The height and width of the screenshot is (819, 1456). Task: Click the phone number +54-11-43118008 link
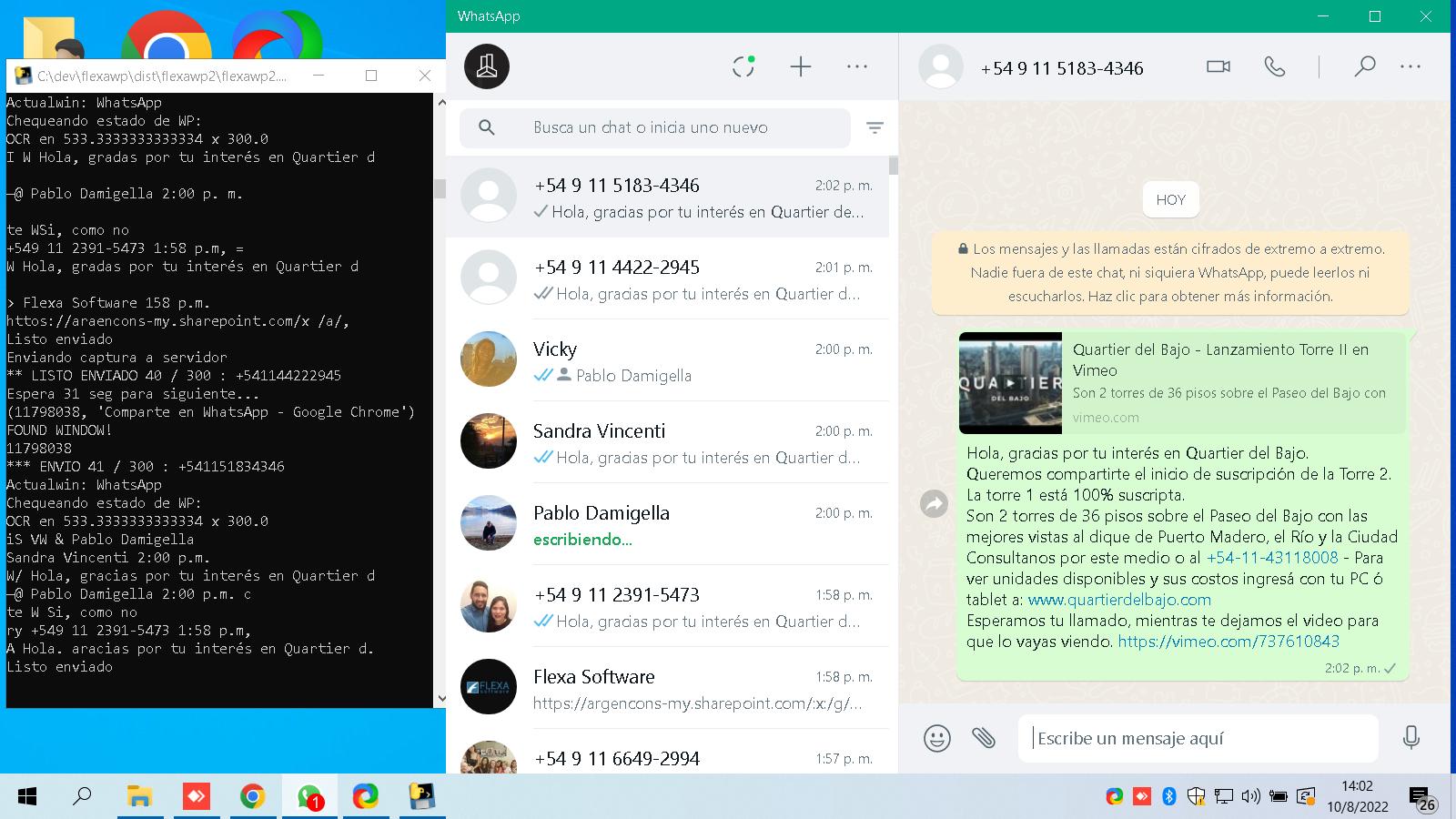click(x=1272, y=558)
